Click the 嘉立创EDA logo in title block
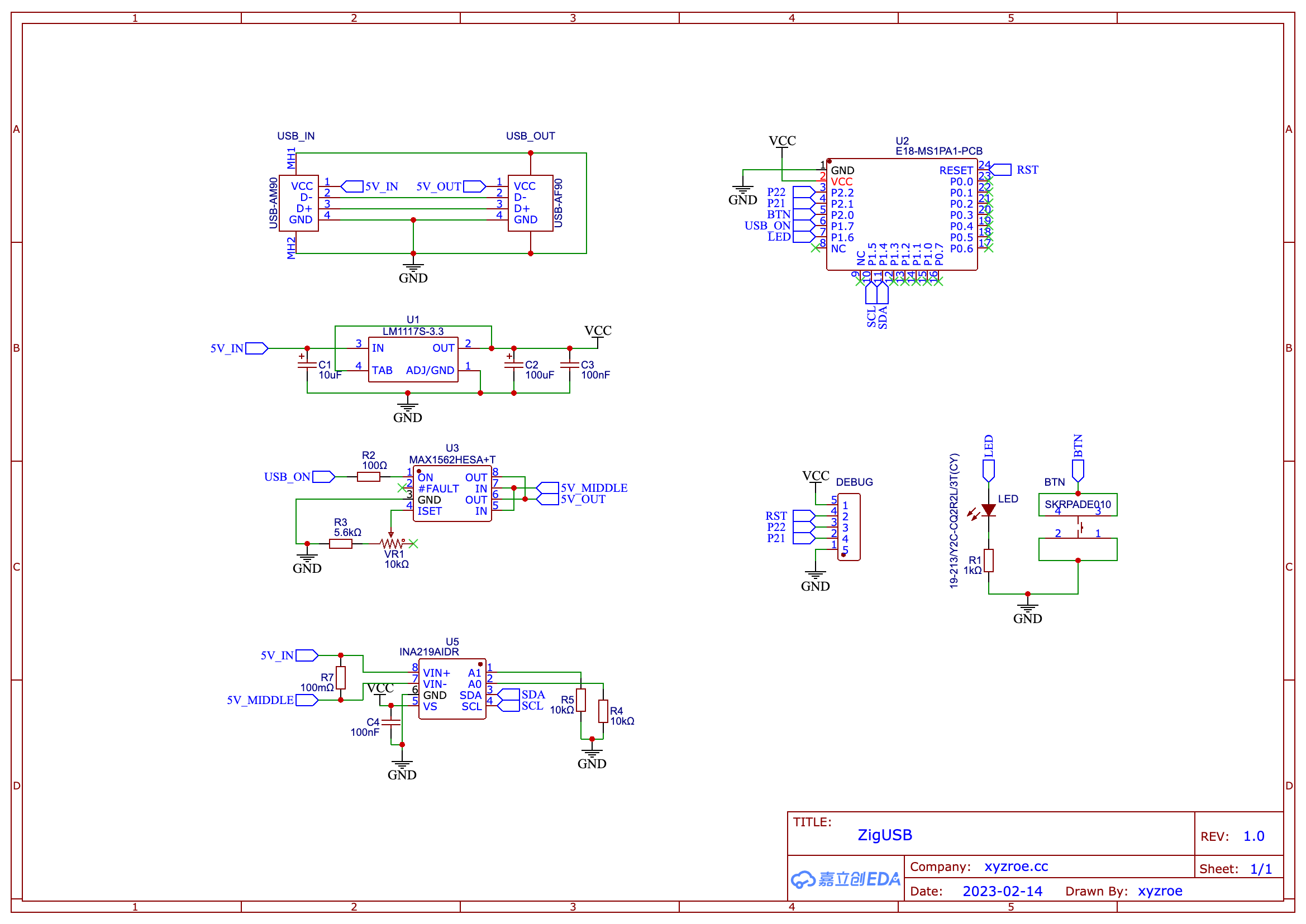The width and height of the screenshot is (1306, 924). [x=845, y=879]
